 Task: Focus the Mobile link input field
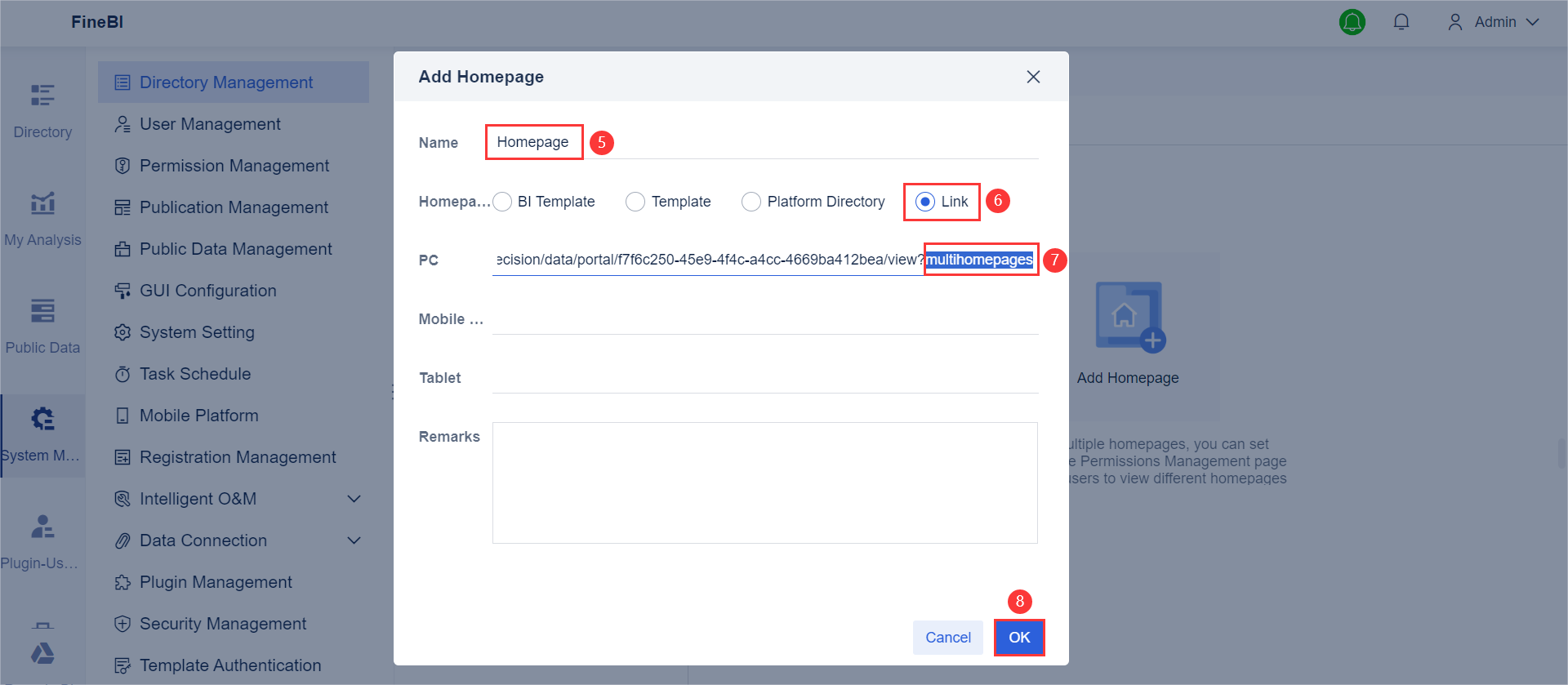pyautogui.click(x=765, y=318)
